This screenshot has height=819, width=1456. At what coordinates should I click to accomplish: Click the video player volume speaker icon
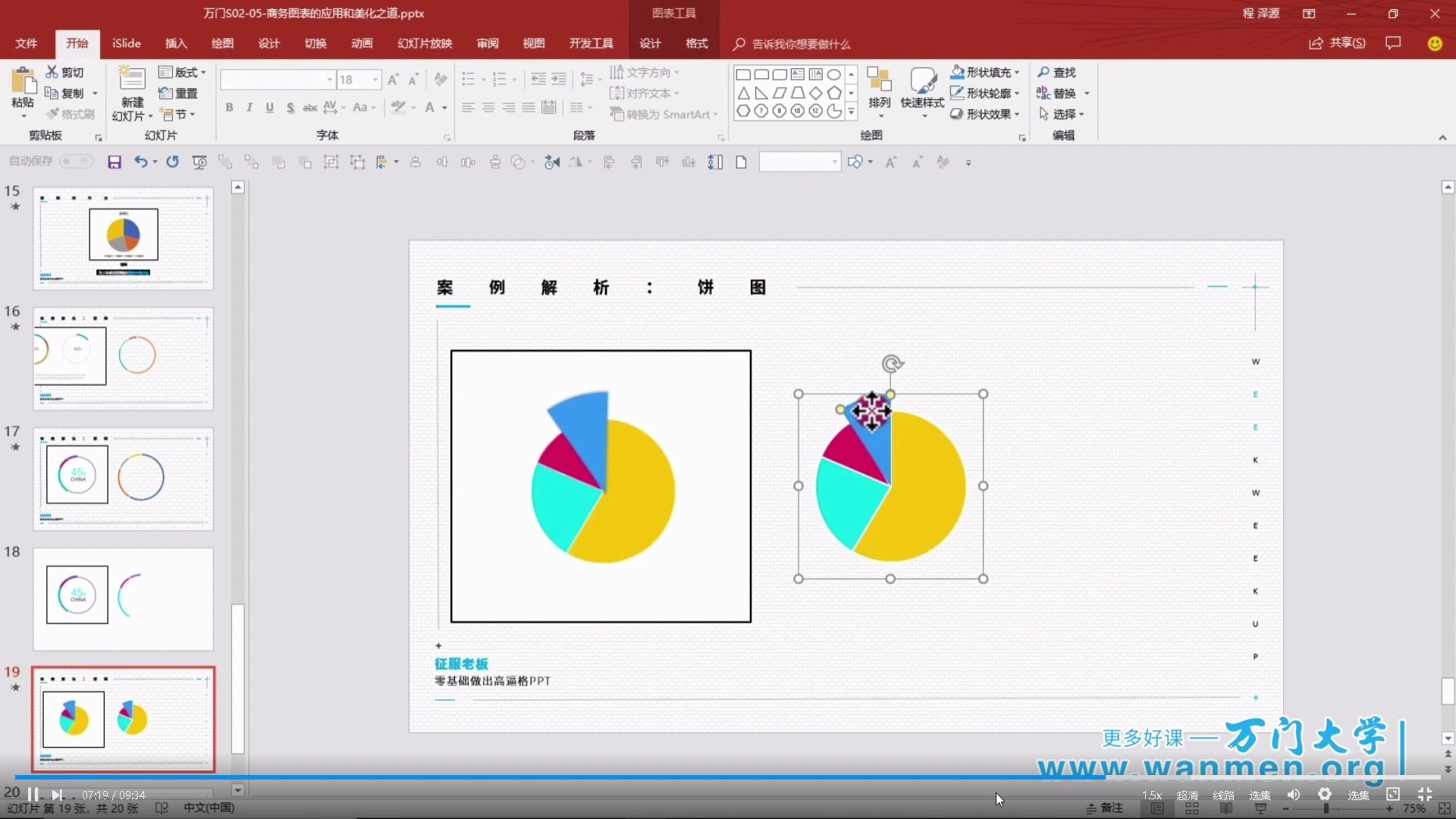tap(1293, 794)
